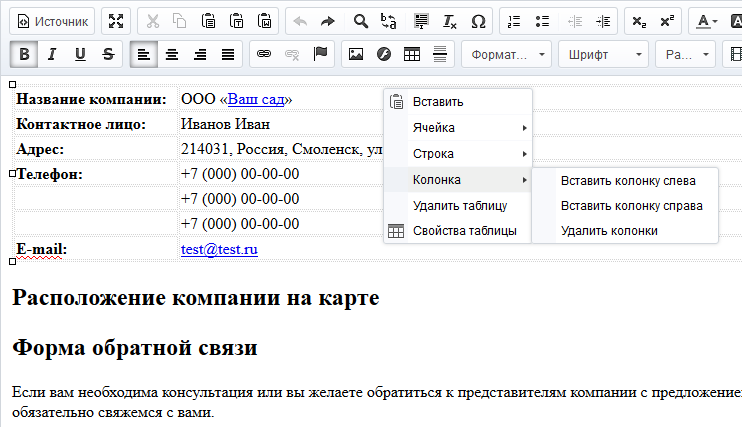The image size is (742, 427).
Task: Open the test@test.ru email link
Action: point(219,249)
